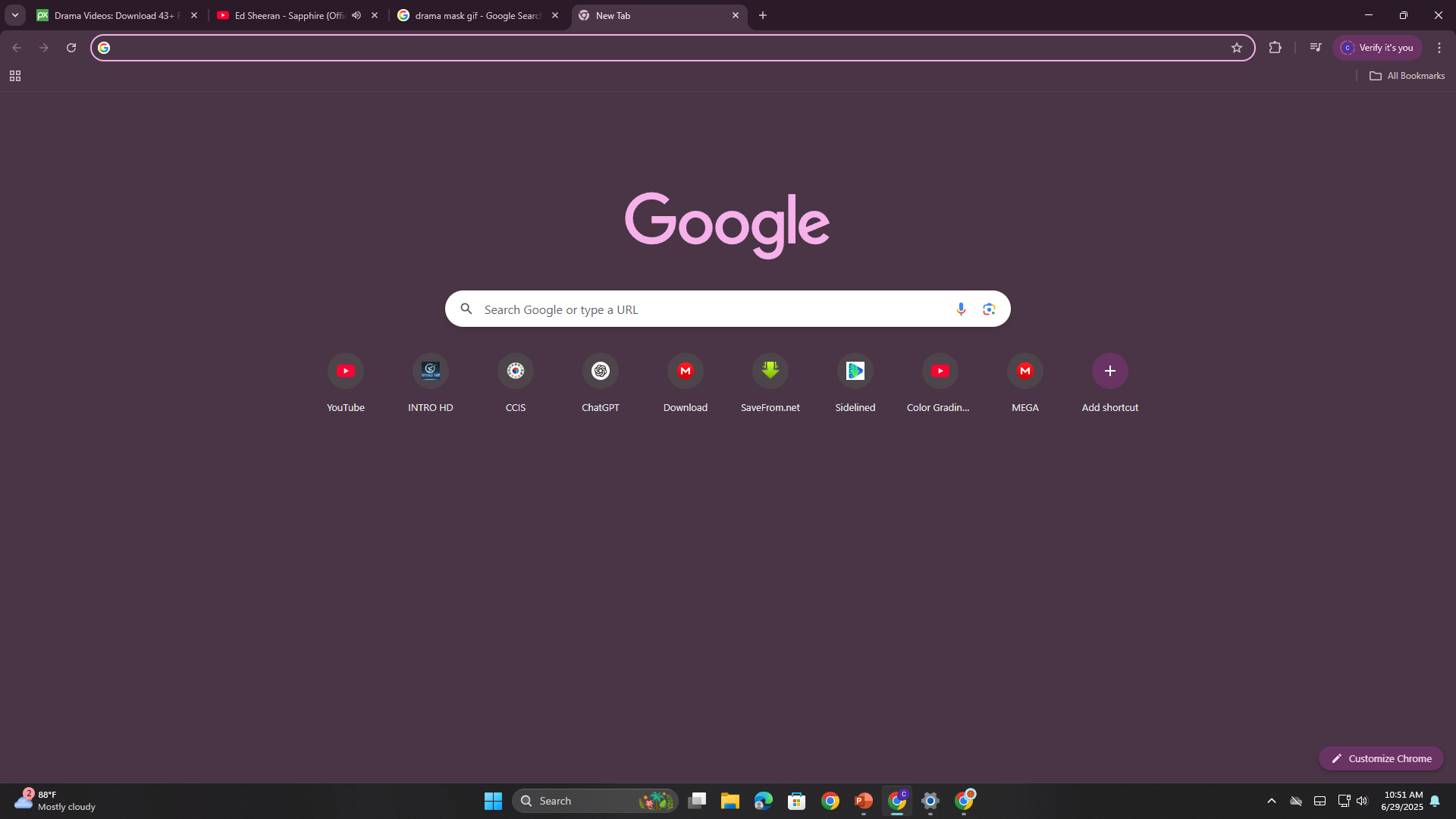Click the Add shortcut button
The width and height of the screenshot is (1456, 819).
(x=1110, y=384)
